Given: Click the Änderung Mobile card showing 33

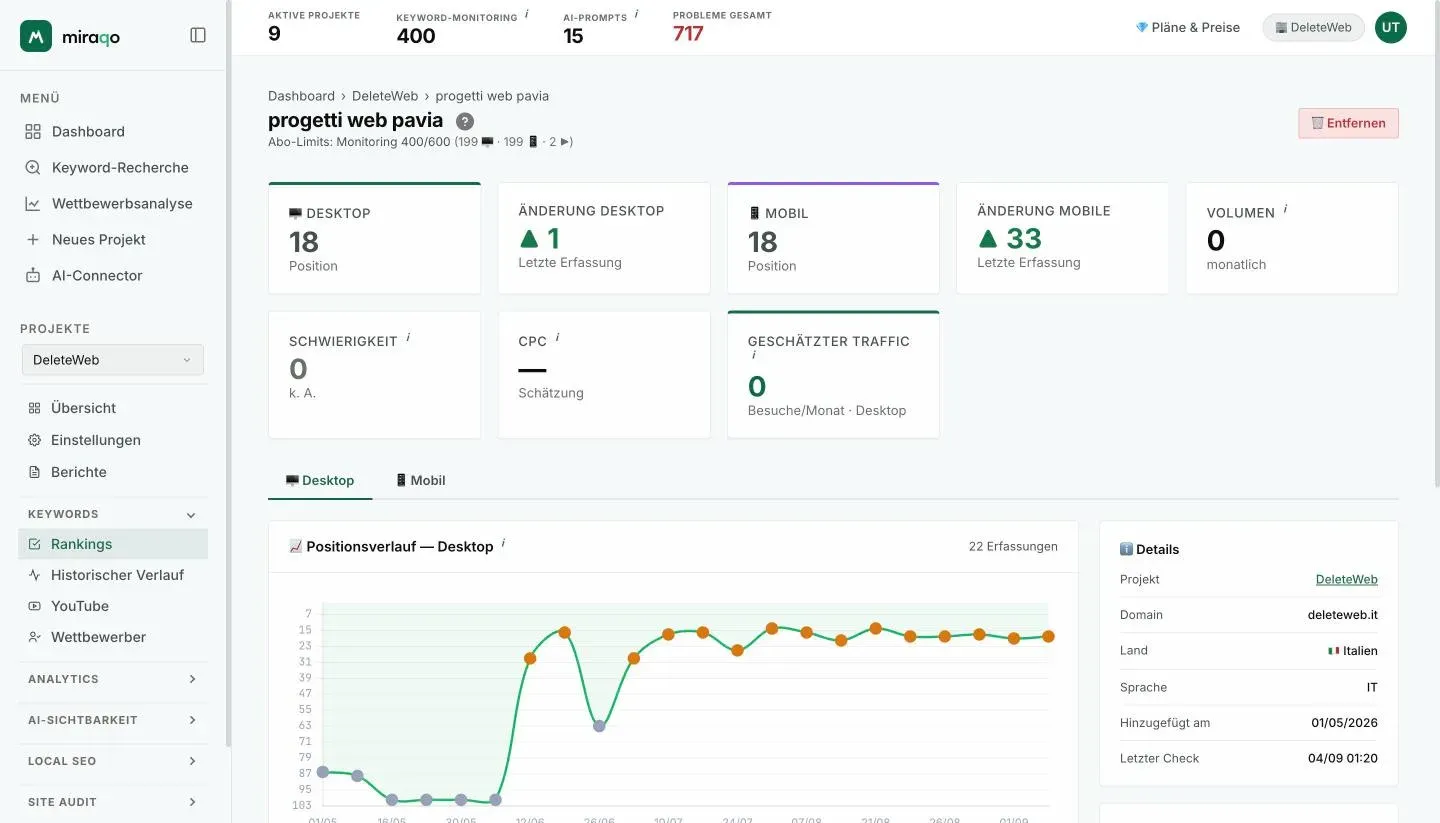Looking at the screenshot, I should tap(1062, 239).
